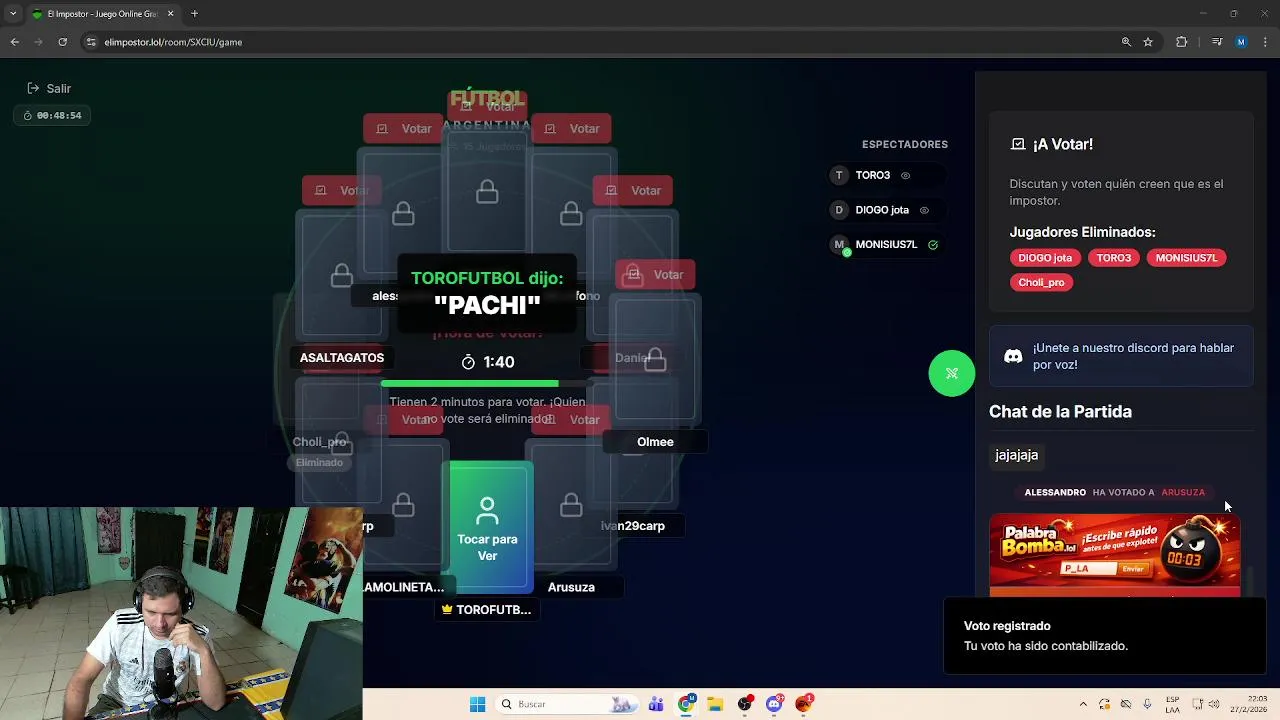Go back with browser back arrow
1280x720 pixels.
pos(15,42)
